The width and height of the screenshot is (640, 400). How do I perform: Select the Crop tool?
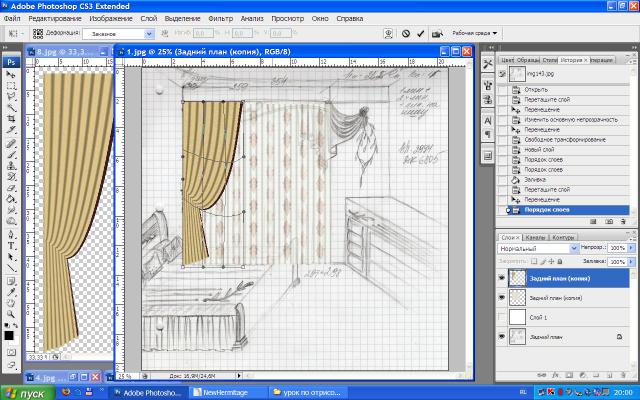[11, 117]
